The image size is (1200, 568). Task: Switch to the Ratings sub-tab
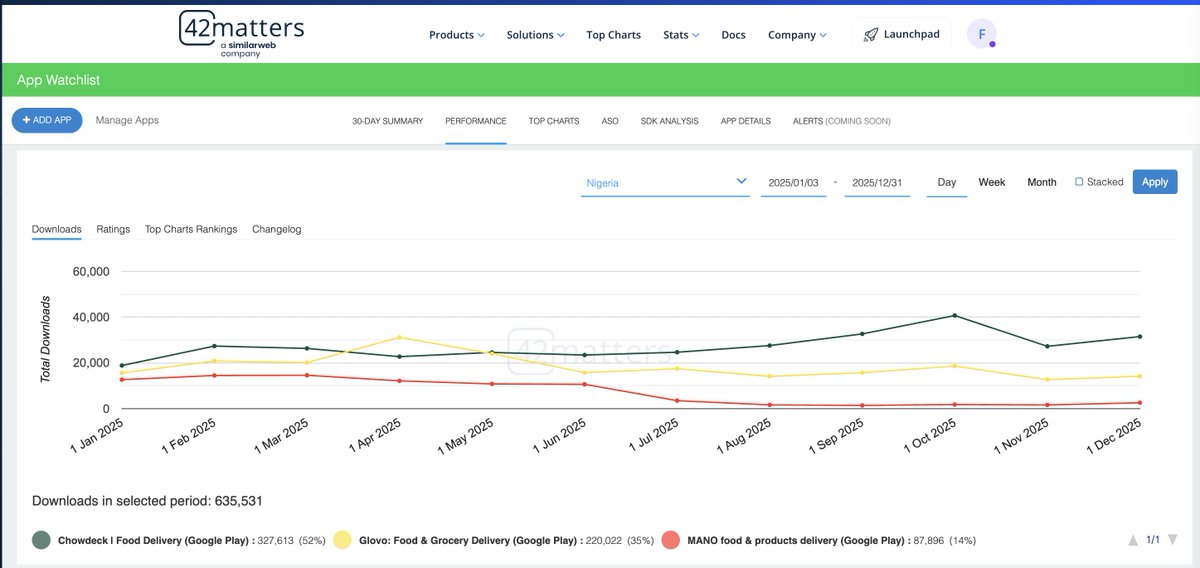point(113,229)
